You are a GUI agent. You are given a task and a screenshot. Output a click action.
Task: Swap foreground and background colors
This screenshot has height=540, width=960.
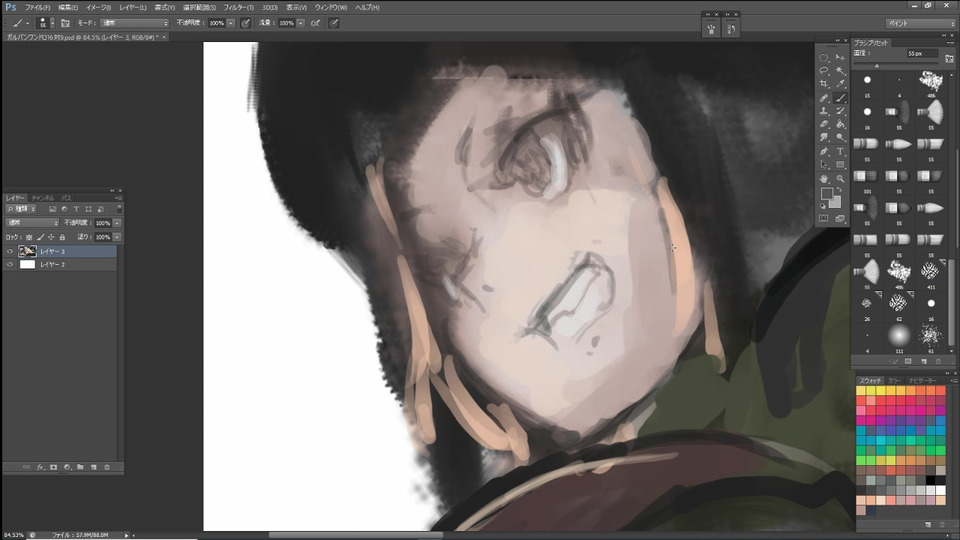(839, 190)
